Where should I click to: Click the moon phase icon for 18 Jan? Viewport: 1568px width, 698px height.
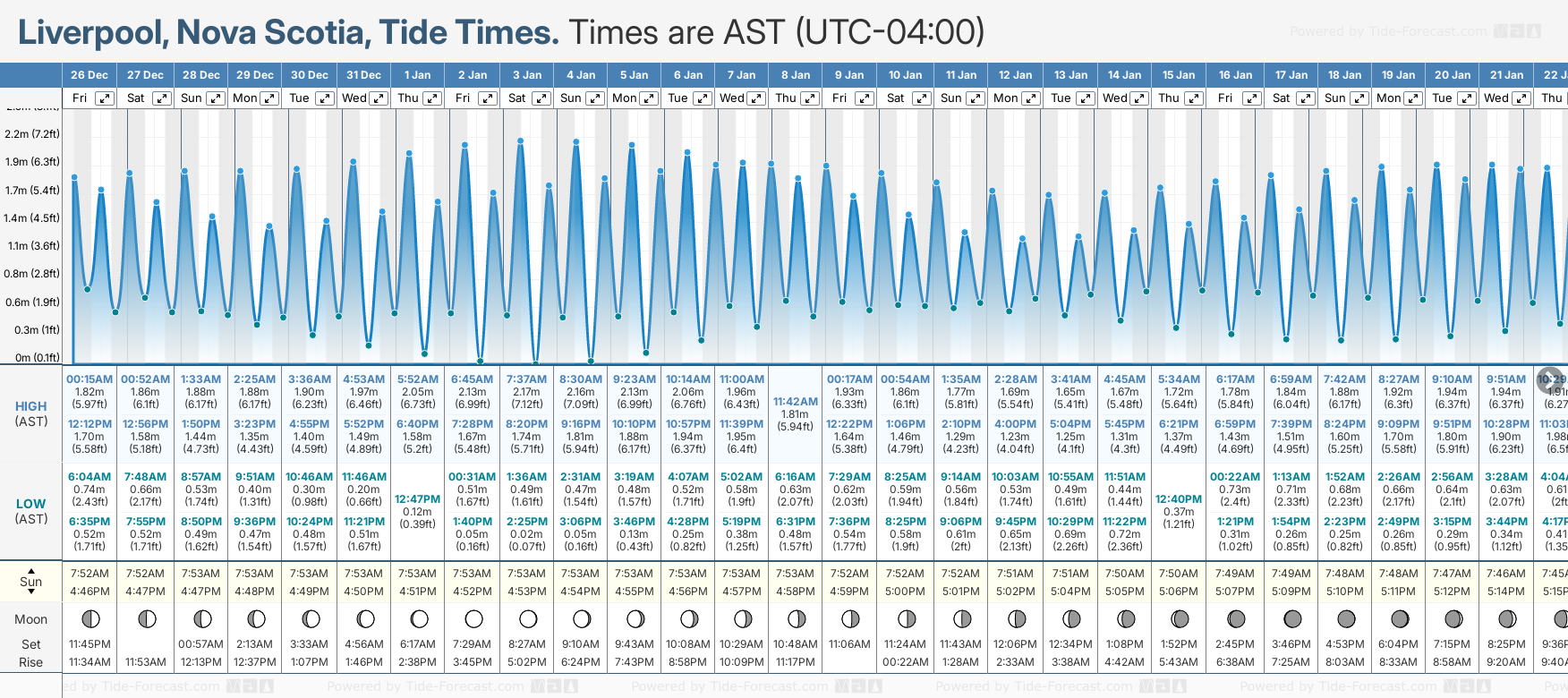coord(1346,619)
